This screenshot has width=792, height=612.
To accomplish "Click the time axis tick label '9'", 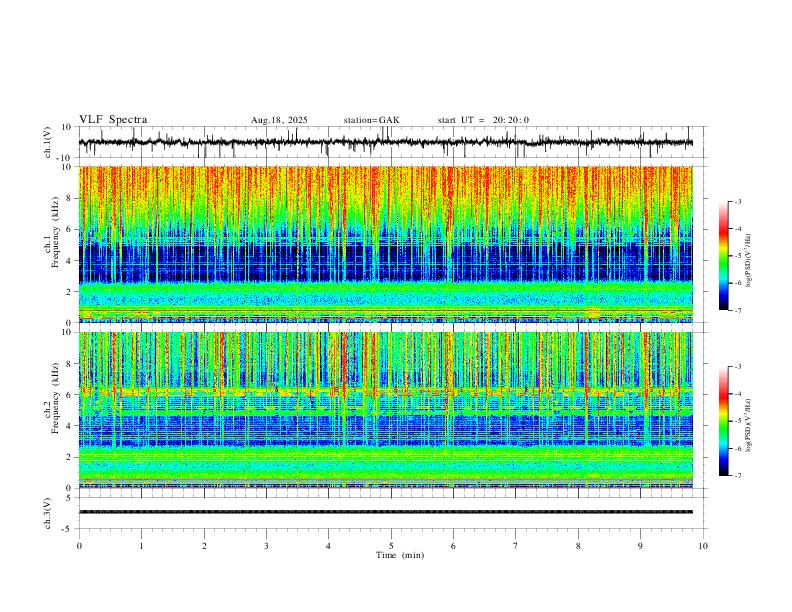I will pos(640,546).
